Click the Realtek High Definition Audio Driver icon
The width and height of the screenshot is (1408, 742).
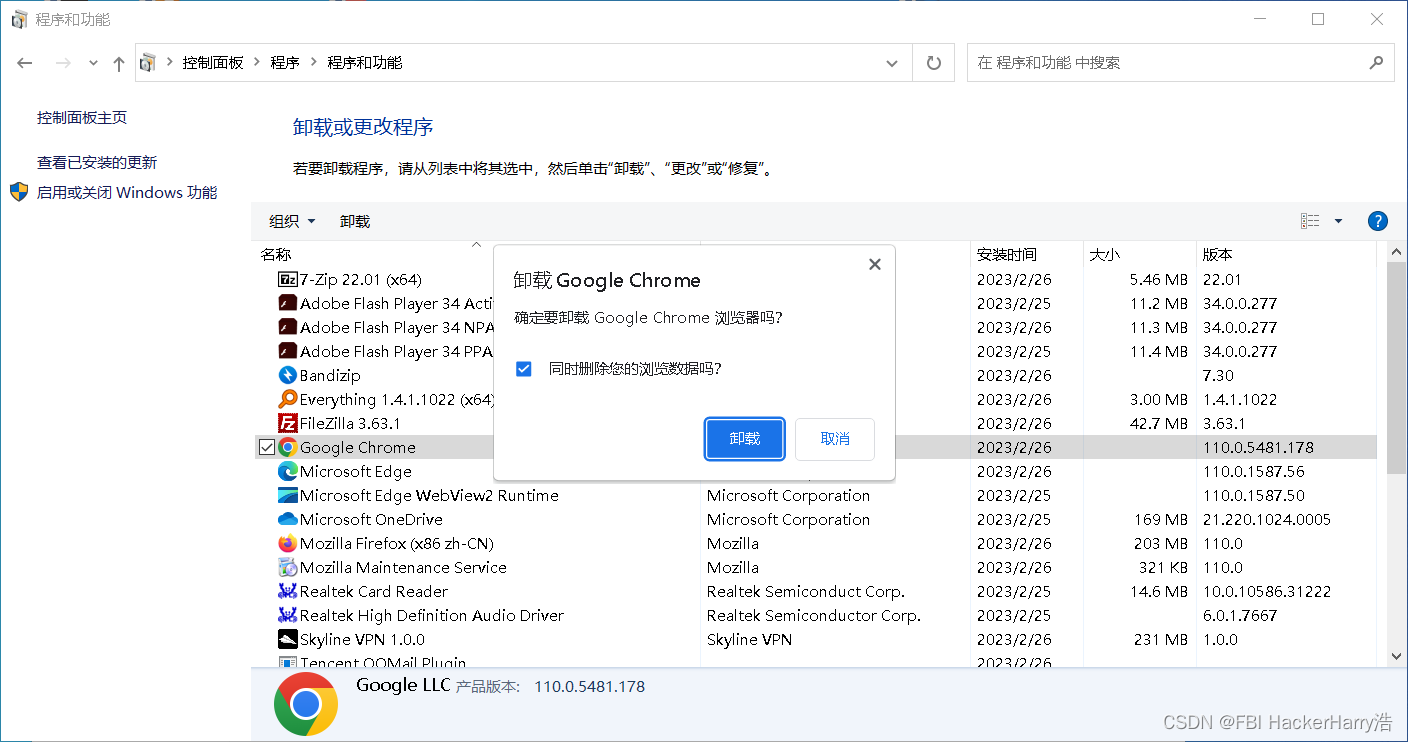pos(287,615)
